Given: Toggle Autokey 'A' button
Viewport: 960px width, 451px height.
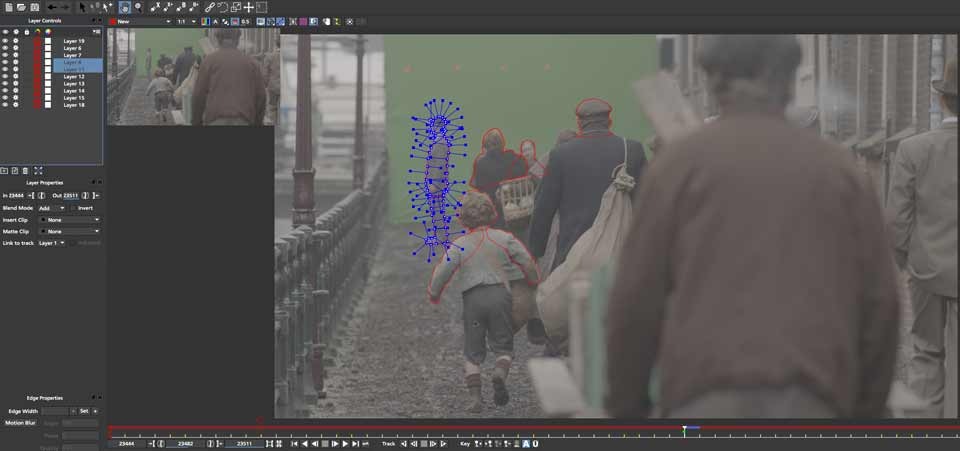Looking at the screenshot, I should (525, 444).
